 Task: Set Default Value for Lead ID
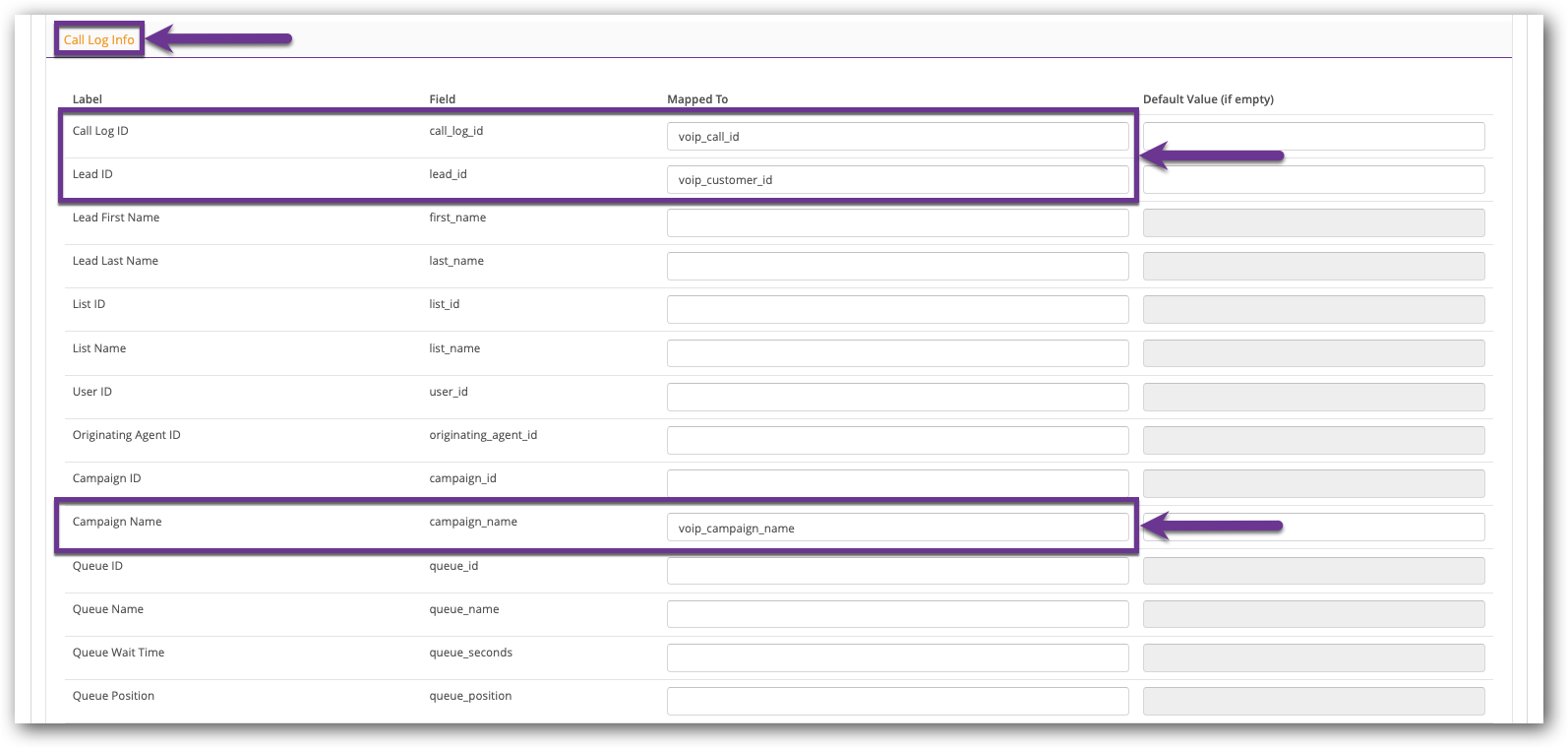pyautogui.click(x=1313, y=180)
